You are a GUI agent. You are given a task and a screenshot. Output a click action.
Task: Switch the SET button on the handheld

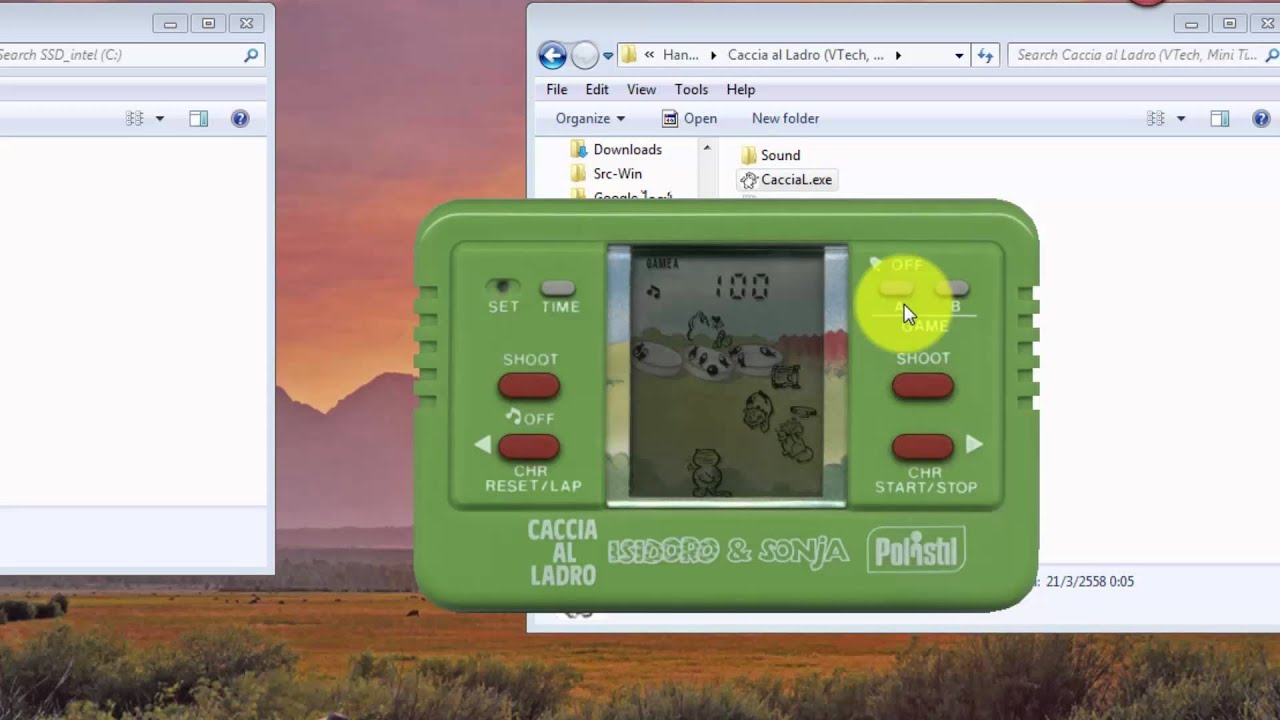(503, 288)
